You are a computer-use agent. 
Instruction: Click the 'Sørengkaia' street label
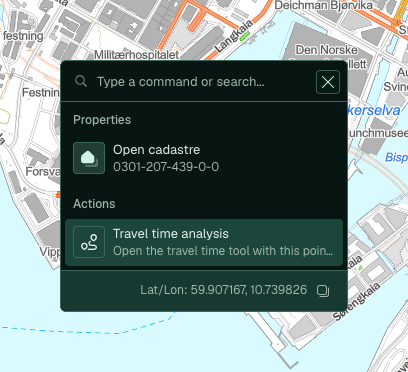pos(356,301)
